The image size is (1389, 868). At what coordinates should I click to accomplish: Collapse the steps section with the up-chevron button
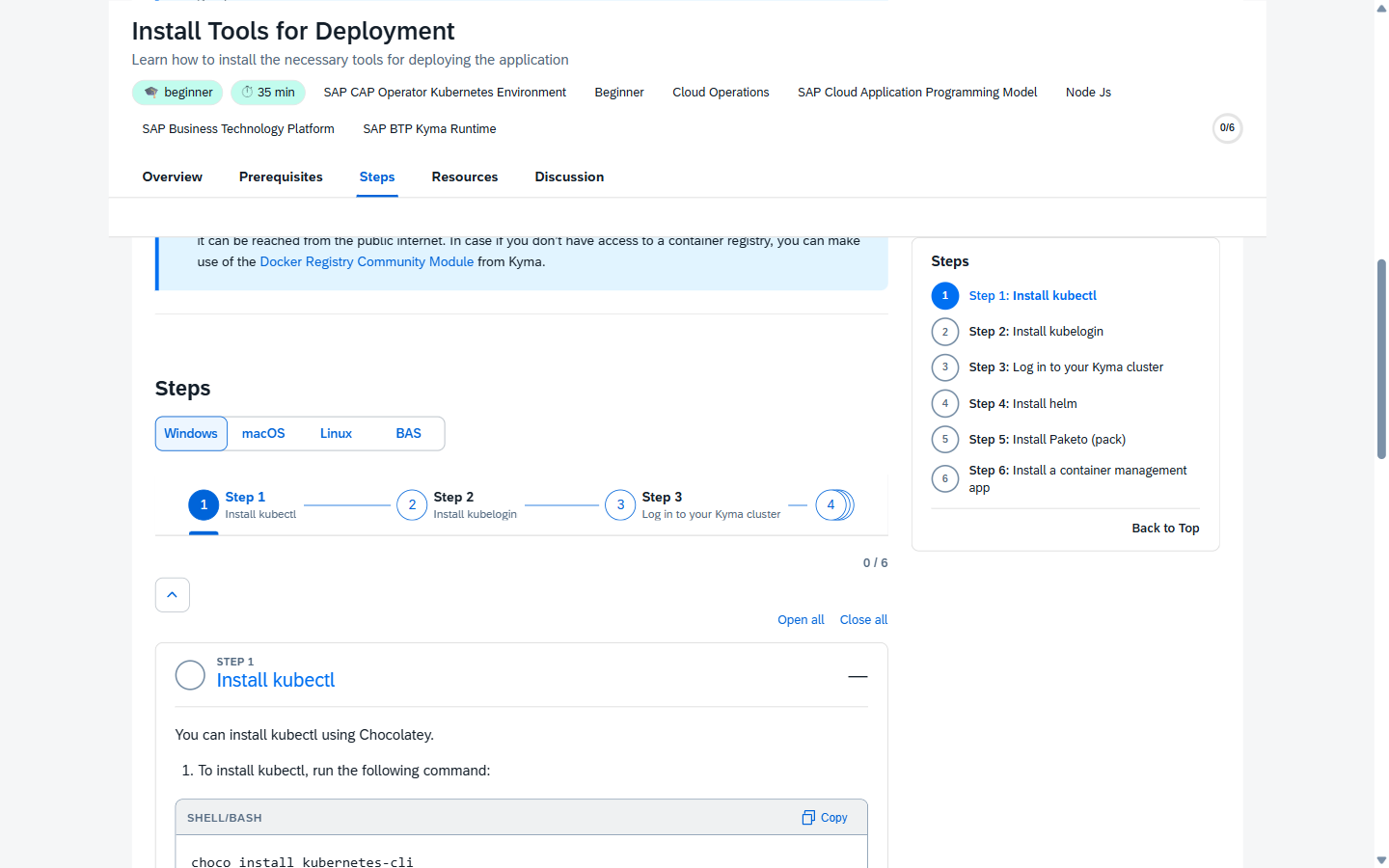coord(173,595)
